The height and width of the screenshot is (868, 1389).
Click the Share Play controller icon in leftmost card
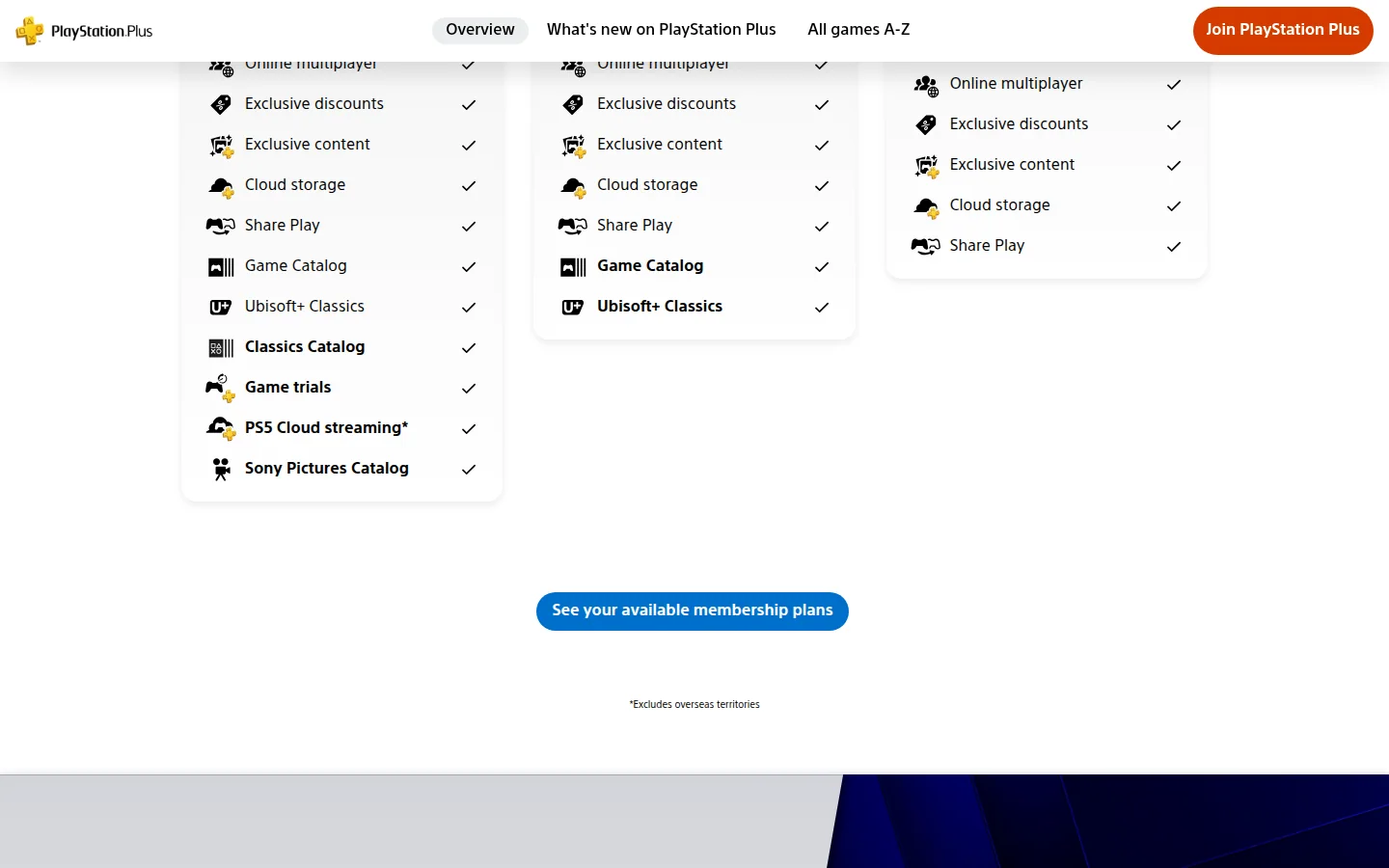click(x=221, y=226)
